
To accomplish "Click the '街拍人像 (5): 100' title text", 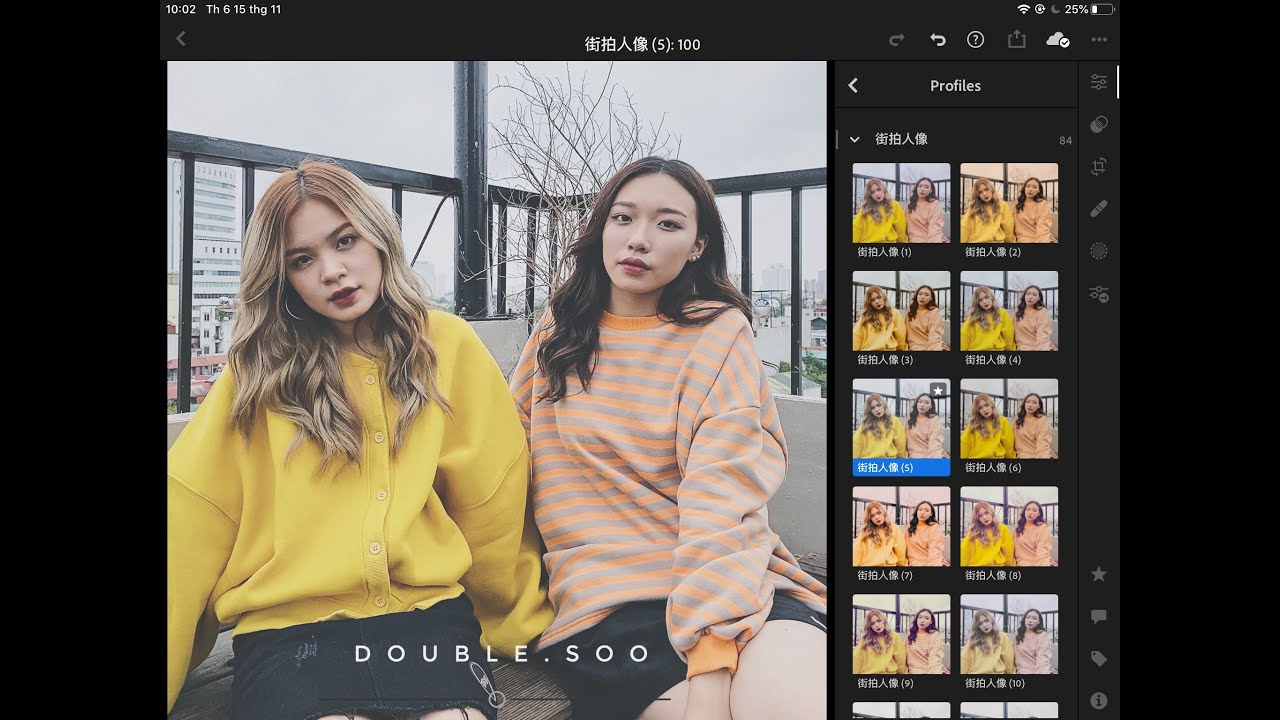I will (x=642, y=44).
